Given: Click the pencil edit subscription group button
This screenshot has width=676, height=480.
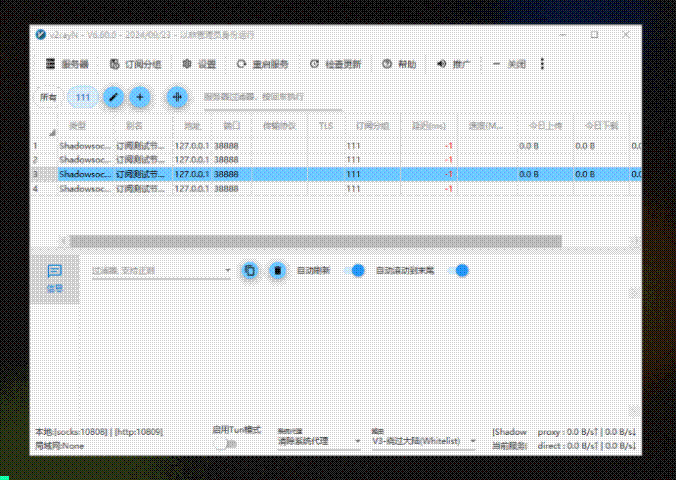Looking at the screenshot, I should [x=113, y=97].
